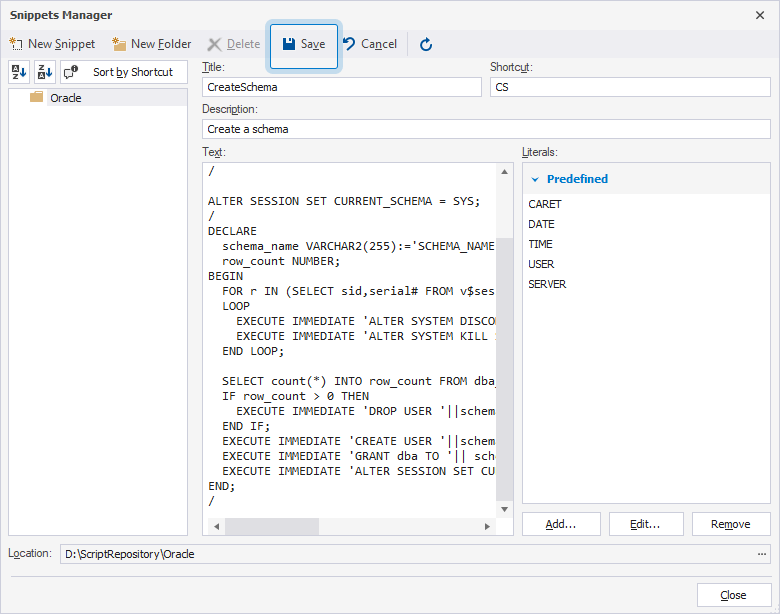Click the ALTER SESSION SET CURRENT_SCHEMA line
Viewport: 780px width, 614px height.
pyautogui.click(x=344, y=201)
